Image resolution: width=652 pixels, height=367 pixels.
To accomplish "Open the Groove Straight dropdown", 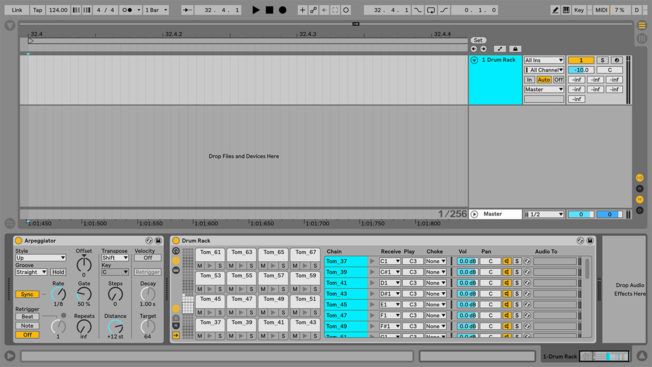I will pyautogui.click(x=31, y=272).
